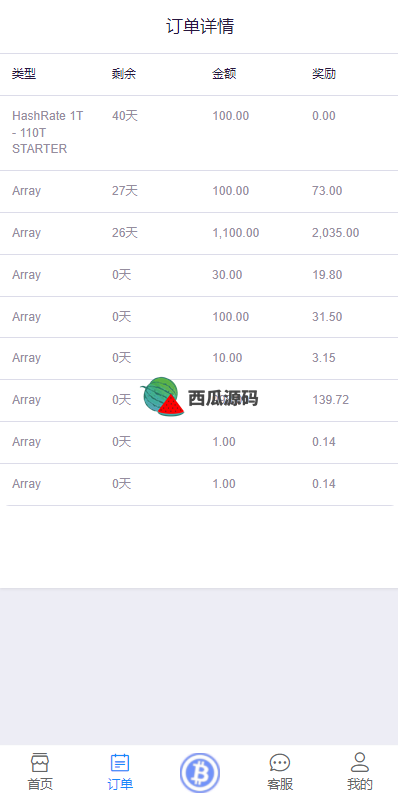Click the 我的 tab label
The image size is (398, 795).
pos(359,784)
